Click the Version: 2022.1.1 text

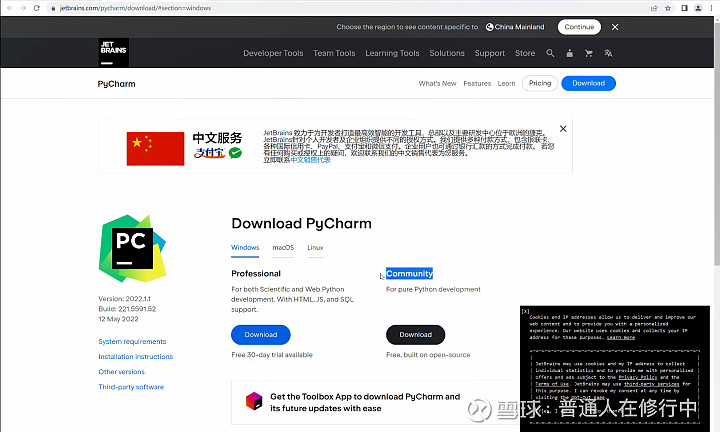pos(124,299)
